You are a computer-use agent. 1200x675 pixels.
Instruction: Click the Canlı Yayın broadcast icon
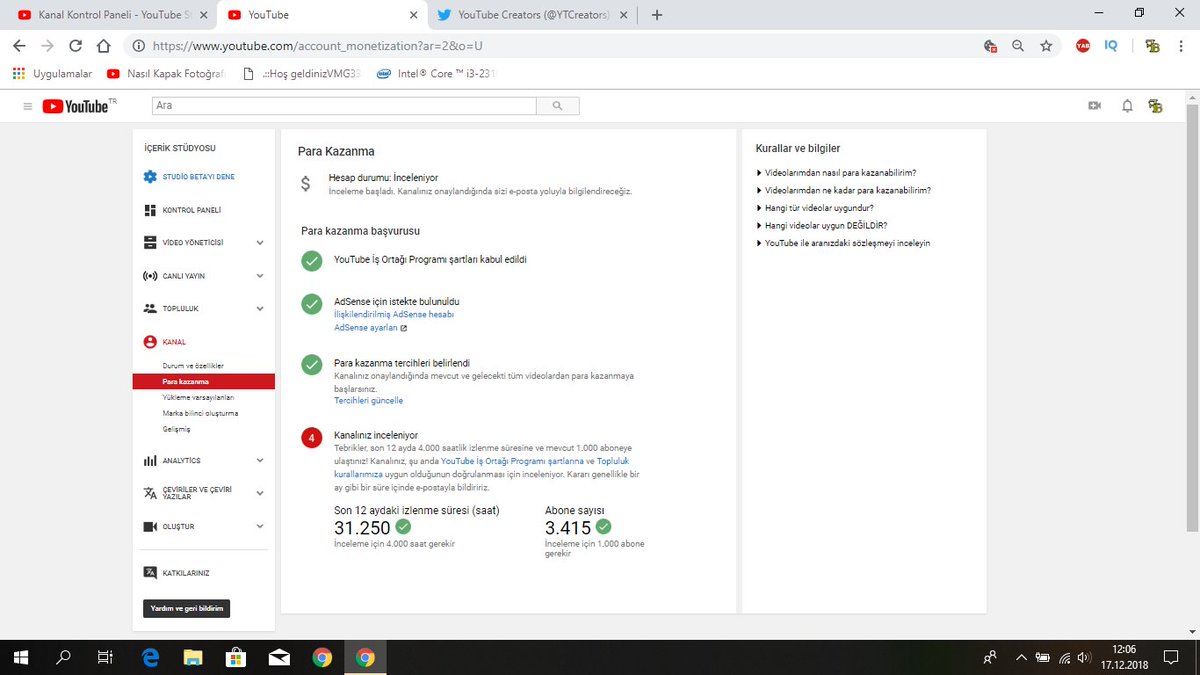150,275
